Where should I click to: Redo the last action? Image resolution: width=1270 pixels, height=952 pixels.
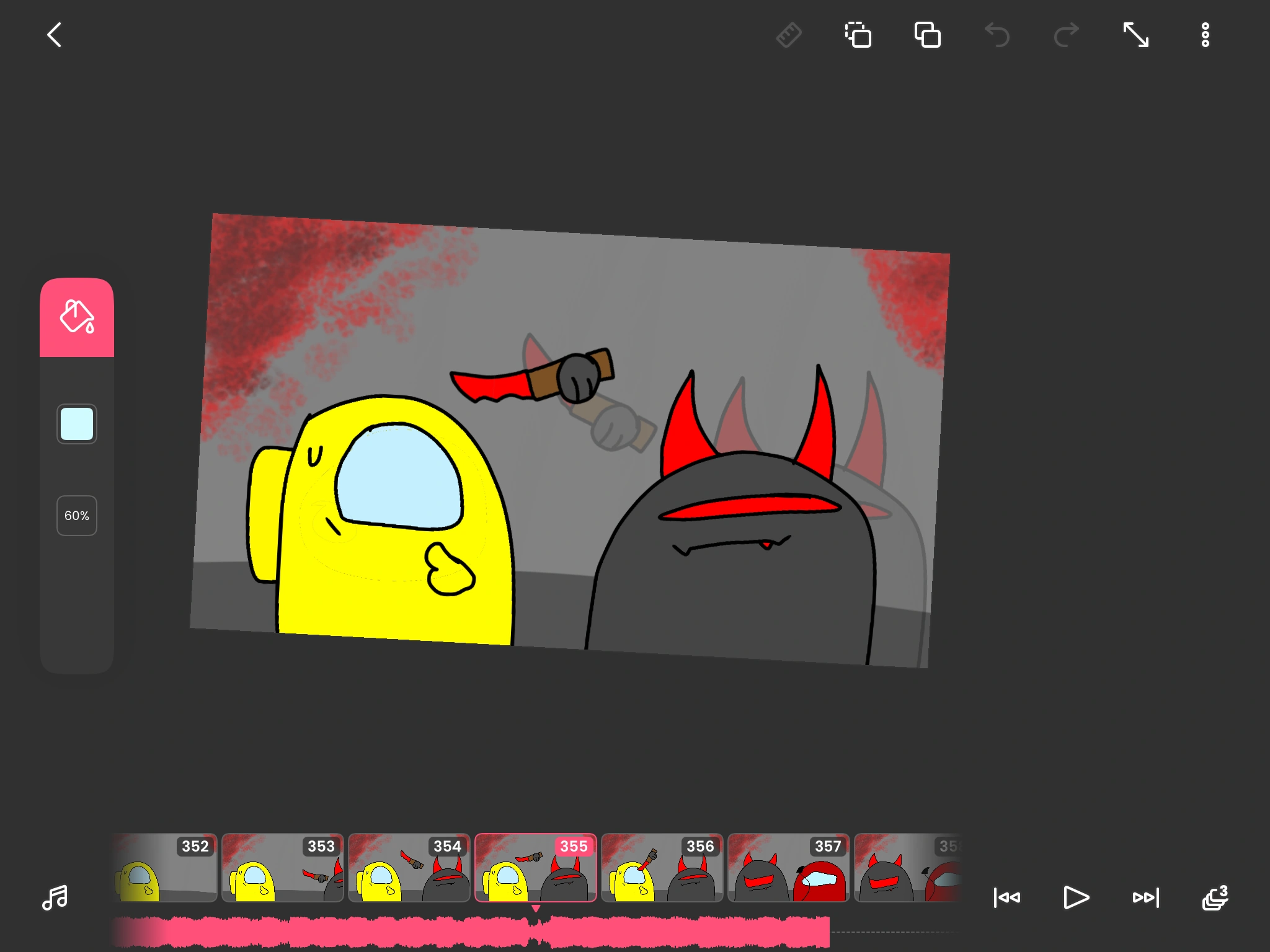(1066, 35)
